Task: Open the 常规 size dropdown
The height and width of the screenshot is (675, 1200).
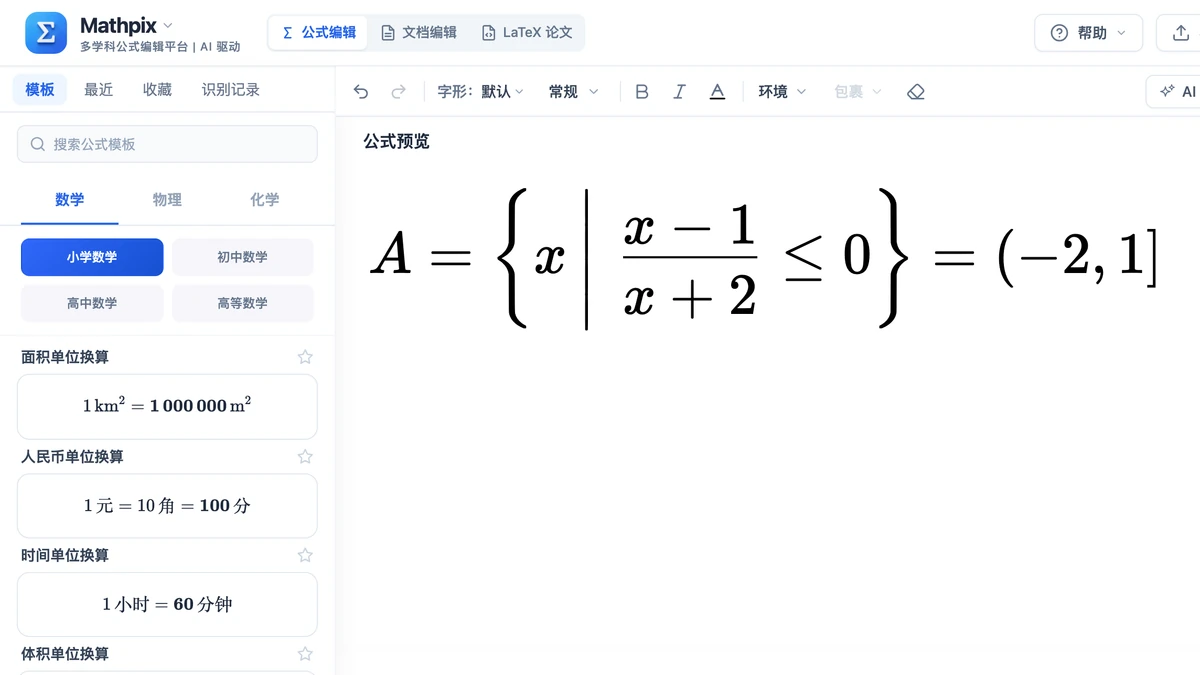Action: tap(573, 92)
